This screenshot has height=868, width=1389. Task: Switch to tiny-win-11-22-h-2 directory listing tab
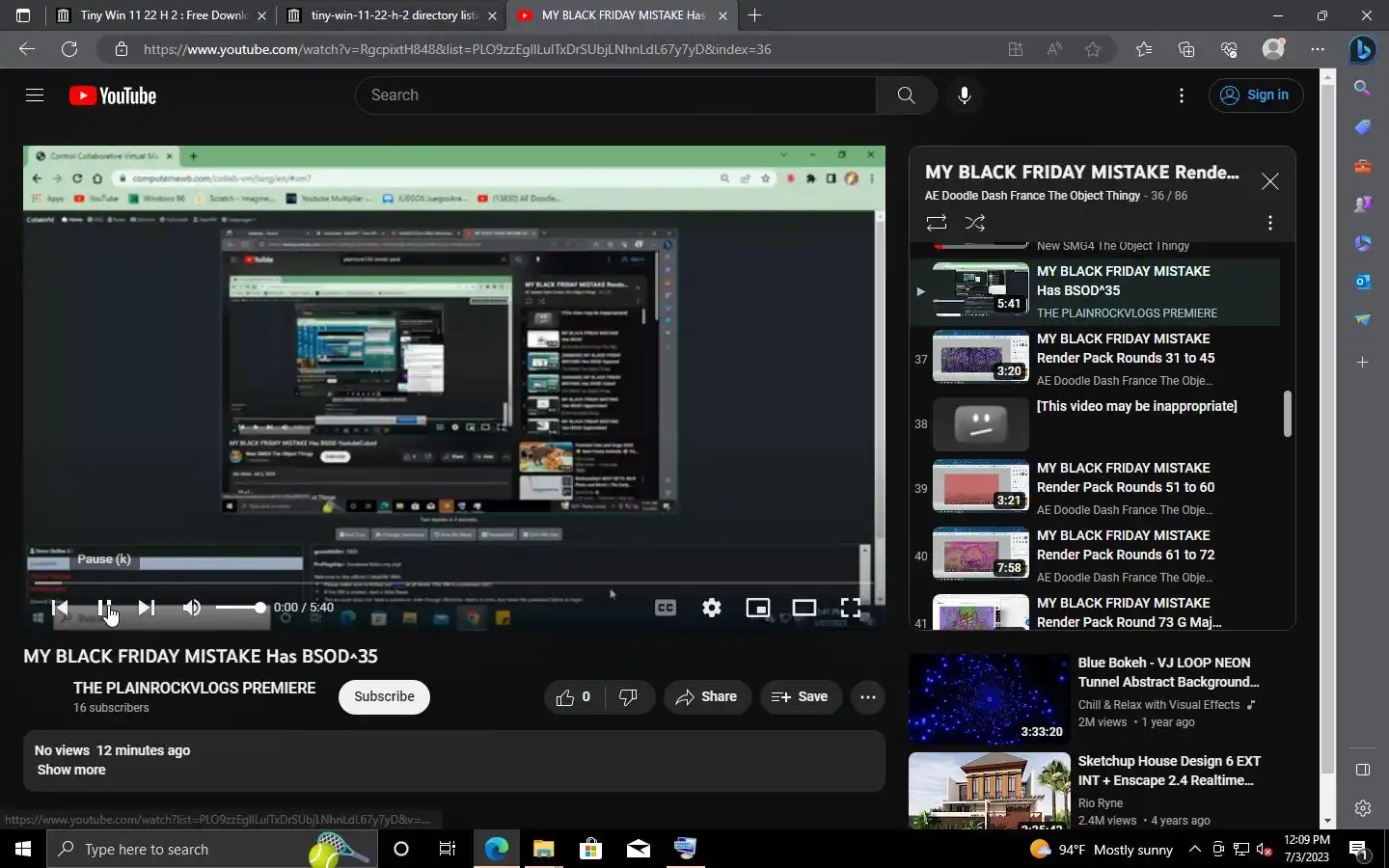coord(391,15)
